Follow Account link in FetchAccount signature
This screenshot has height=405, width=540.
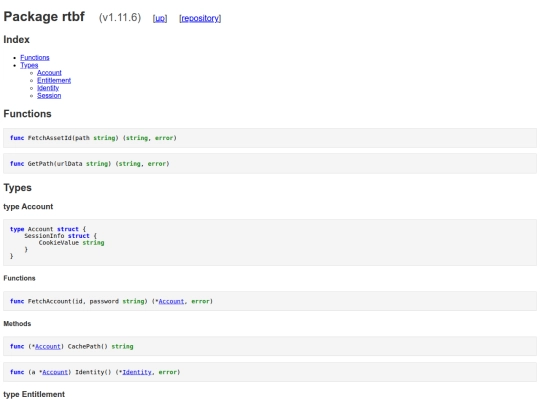(x=171, y=301)
